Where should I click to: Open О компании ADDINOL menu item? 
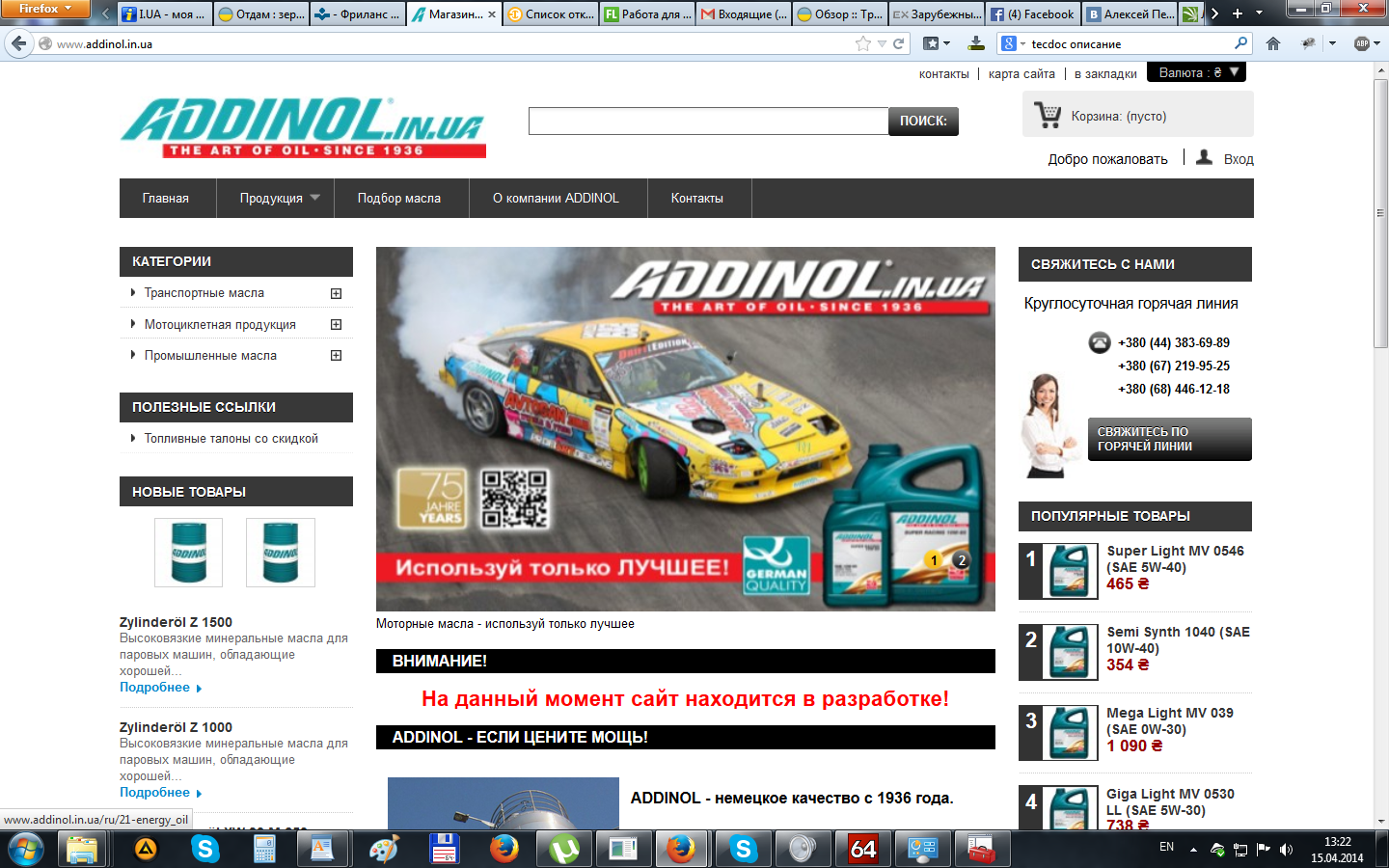[557, 198]
